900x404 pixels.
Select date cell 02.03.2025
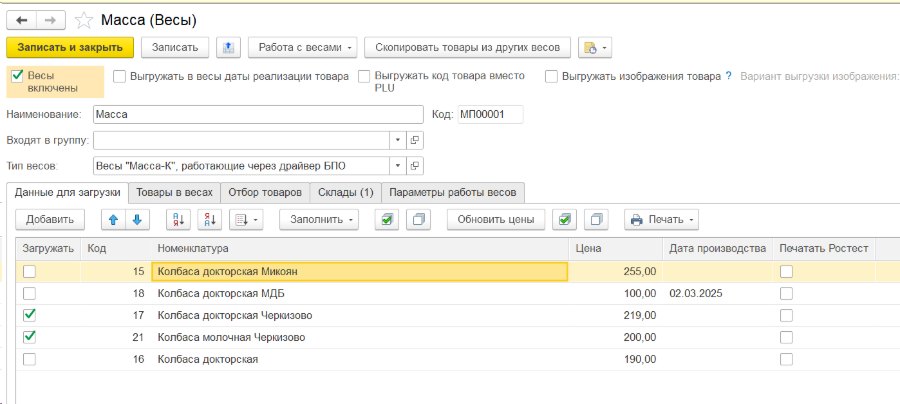[717, 293]
